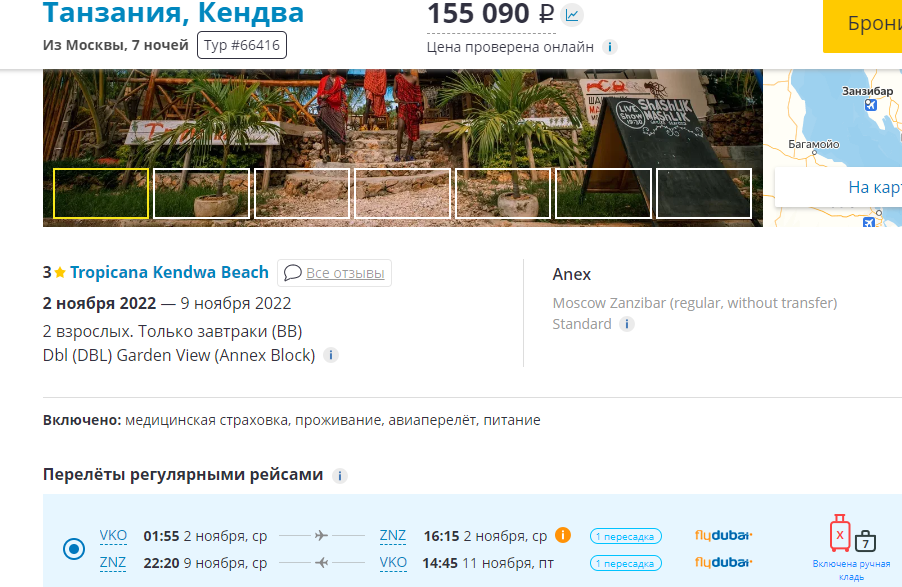Screen dimensions: 902x587
Task: Click 'Moscow Zanzibar (regular, without transfer)' text
Action: 694,303
